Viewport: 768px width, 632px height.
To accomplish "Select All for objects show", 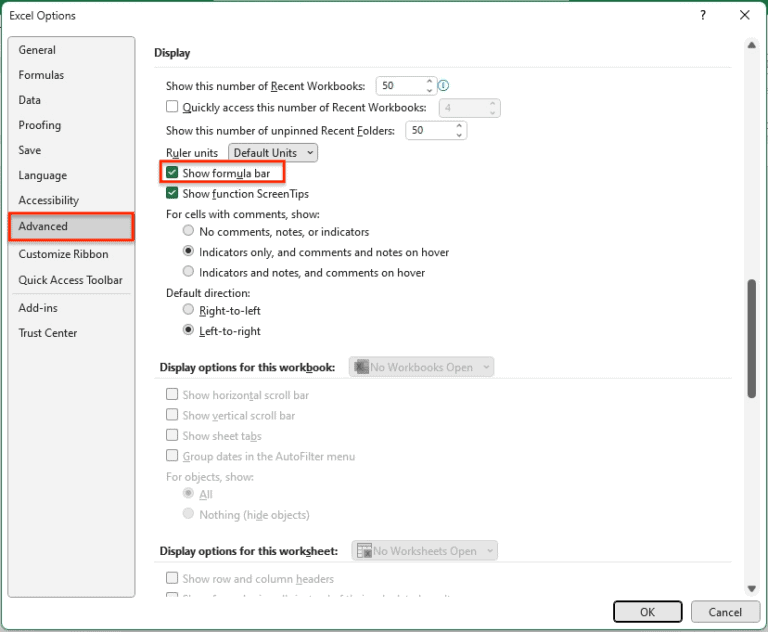I will pyautogui.click(x=188, y=493).
